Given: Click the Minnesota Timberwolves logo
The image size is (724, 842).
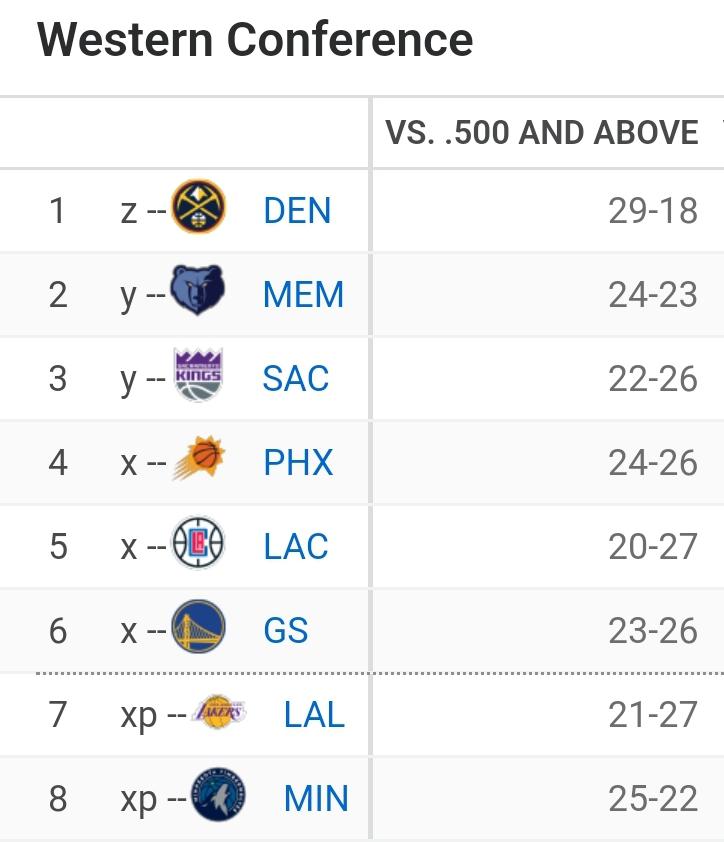Looking at the screenshot, I should [218, 797].
